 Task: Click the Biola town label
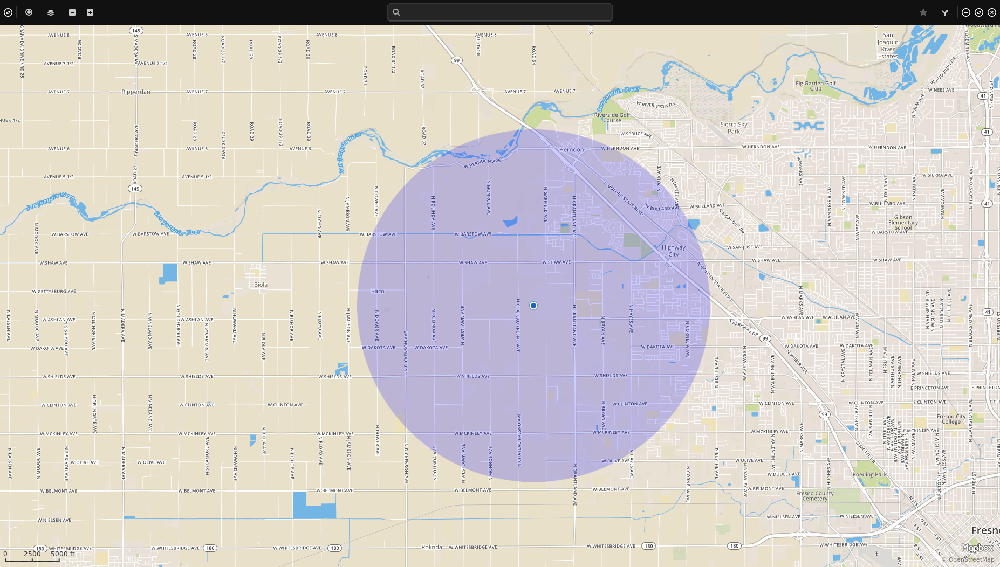coord(261,284)
